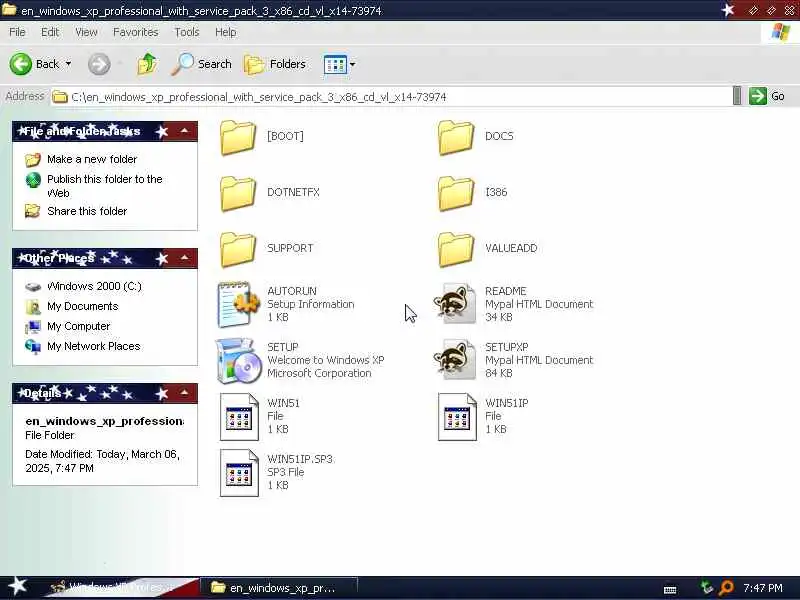800x600 pixels.
Task: Click the My Documents sidebar icon
Action: click(33, 307)
